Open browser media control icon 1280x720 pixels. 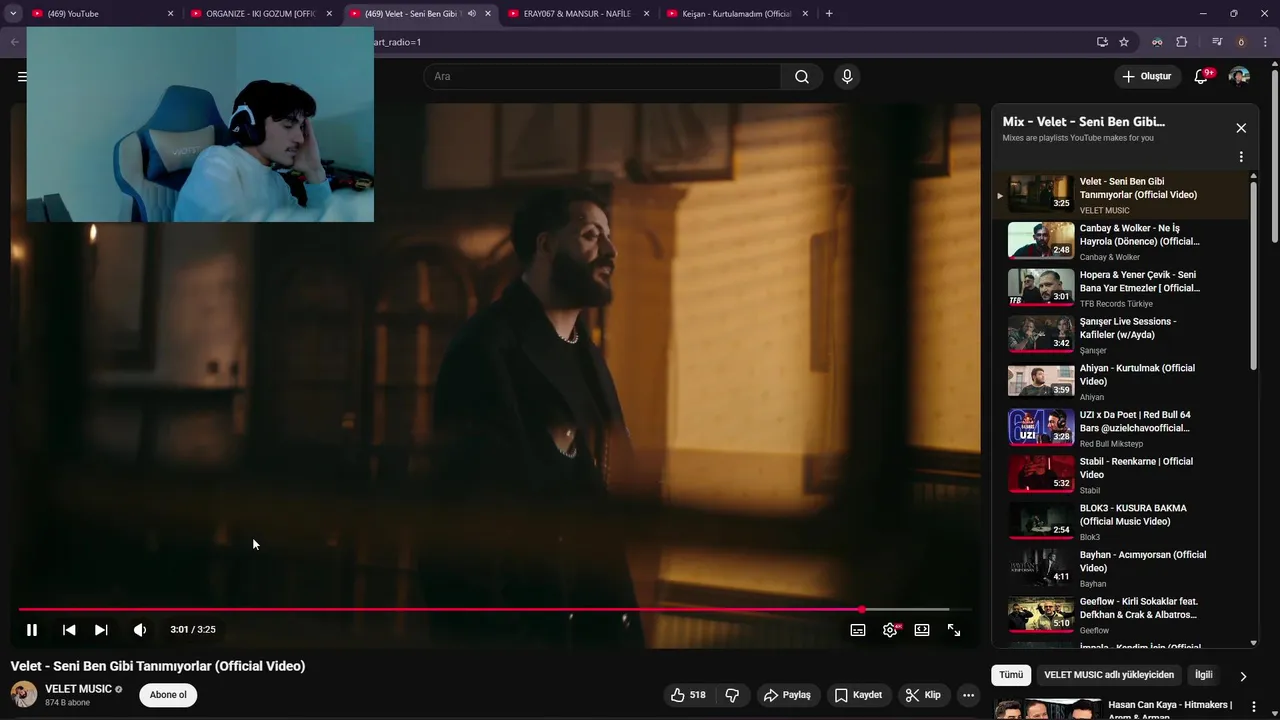1217,42
